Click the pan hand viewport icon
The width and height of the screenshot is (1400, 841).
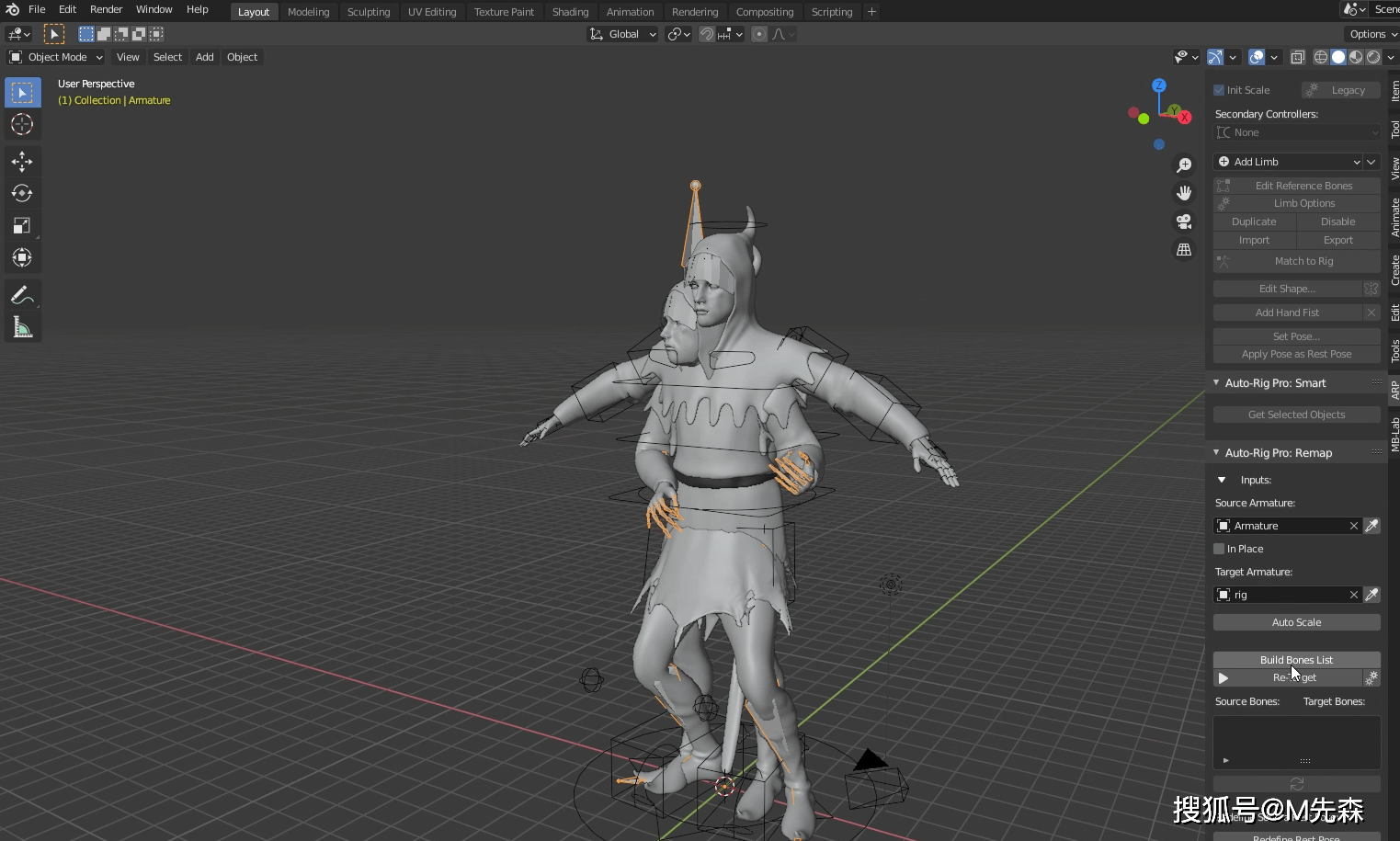tap(1184, 193)
